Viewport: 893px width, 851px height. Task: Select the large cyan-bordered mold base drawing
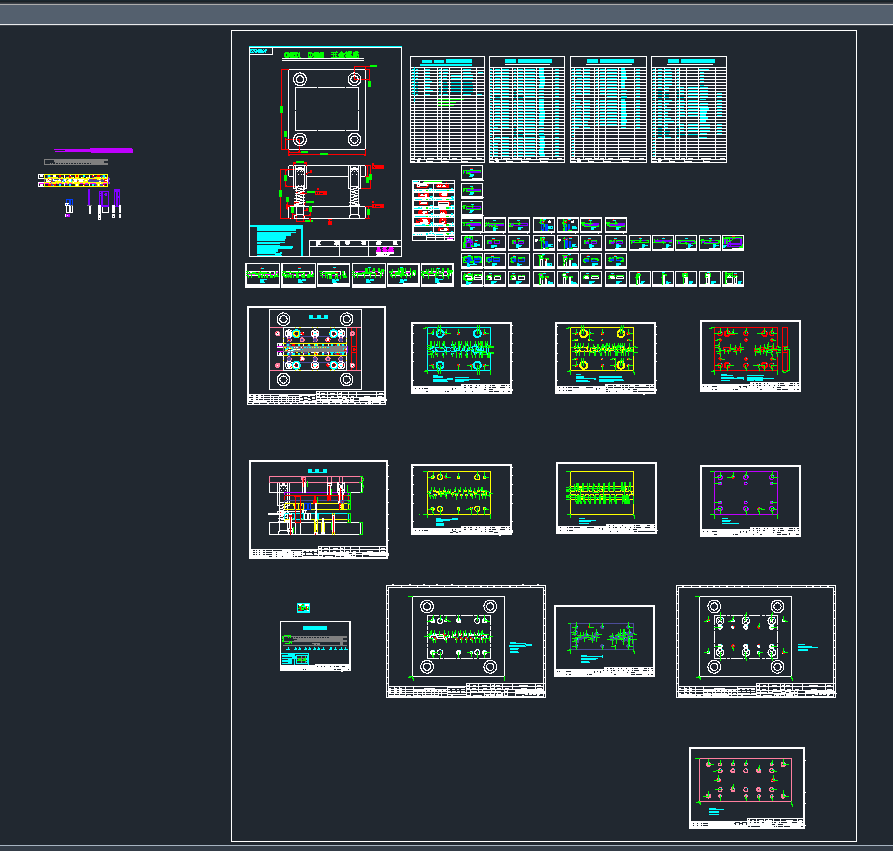tap(325, 150)
